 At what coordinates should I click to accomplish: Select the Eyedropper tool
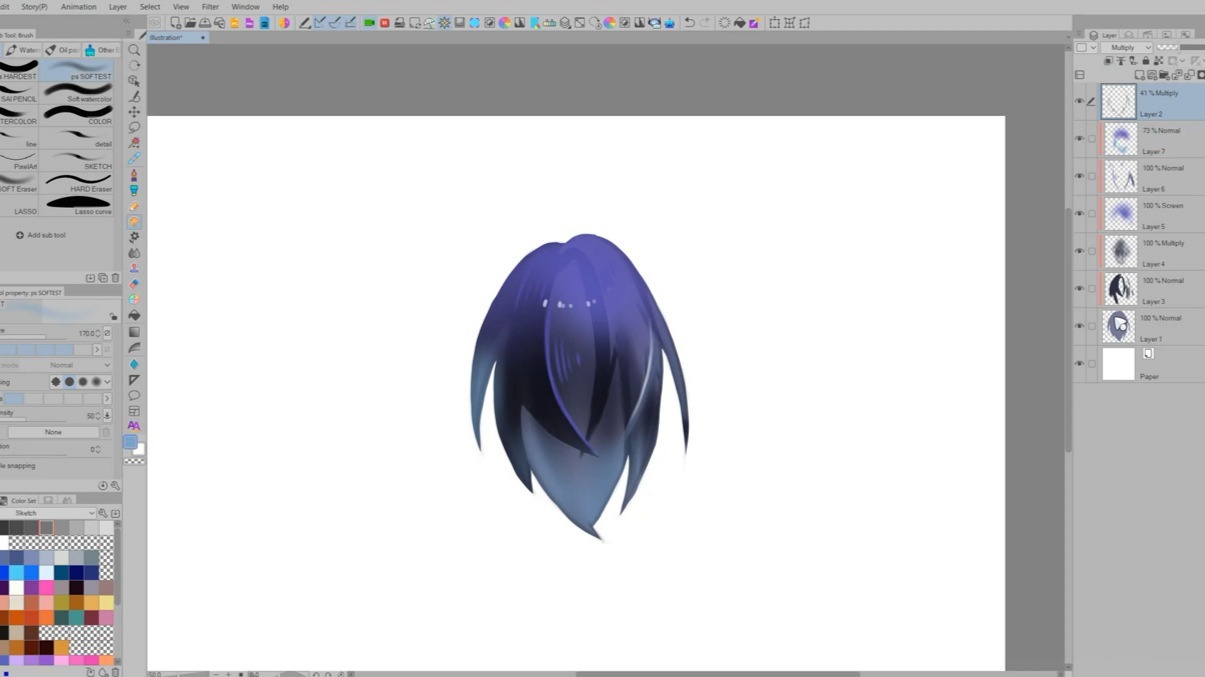click(134, 159)
